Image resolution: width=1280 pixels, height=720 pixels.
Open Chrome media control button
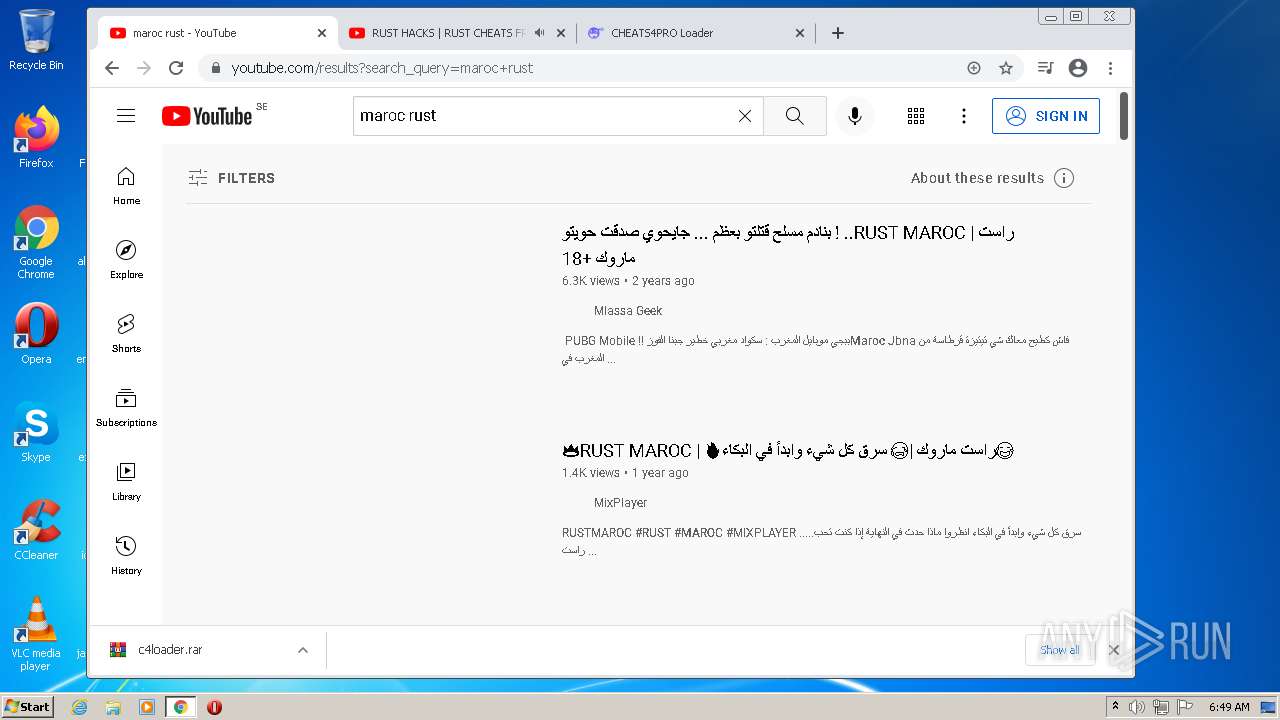tap(1045, 68)
